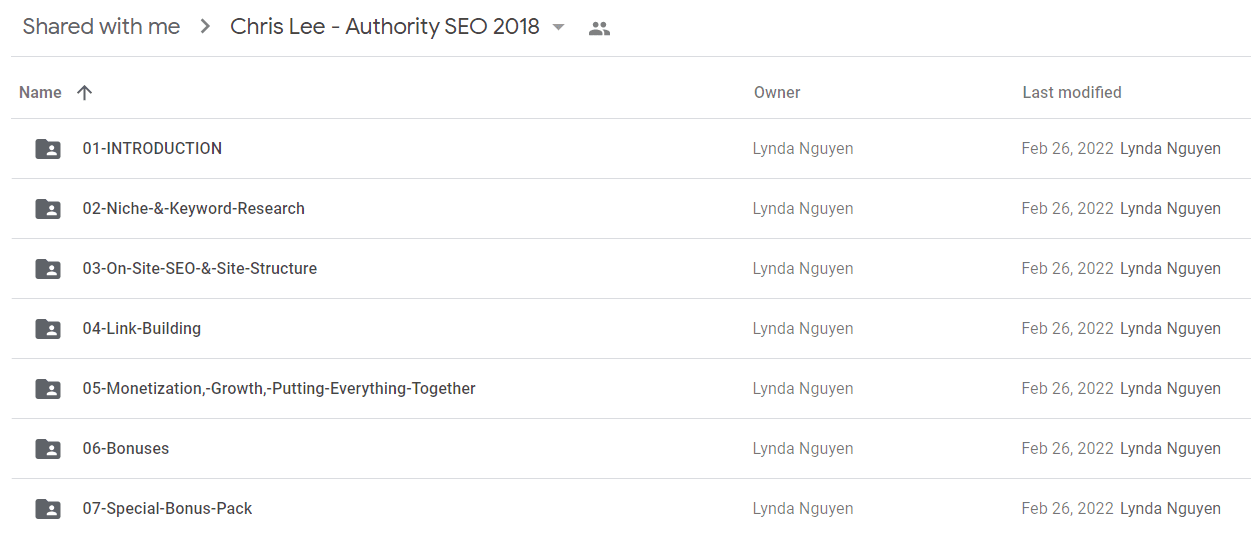Click the shared folder icon for 01-INTRODUCTION

48,149
